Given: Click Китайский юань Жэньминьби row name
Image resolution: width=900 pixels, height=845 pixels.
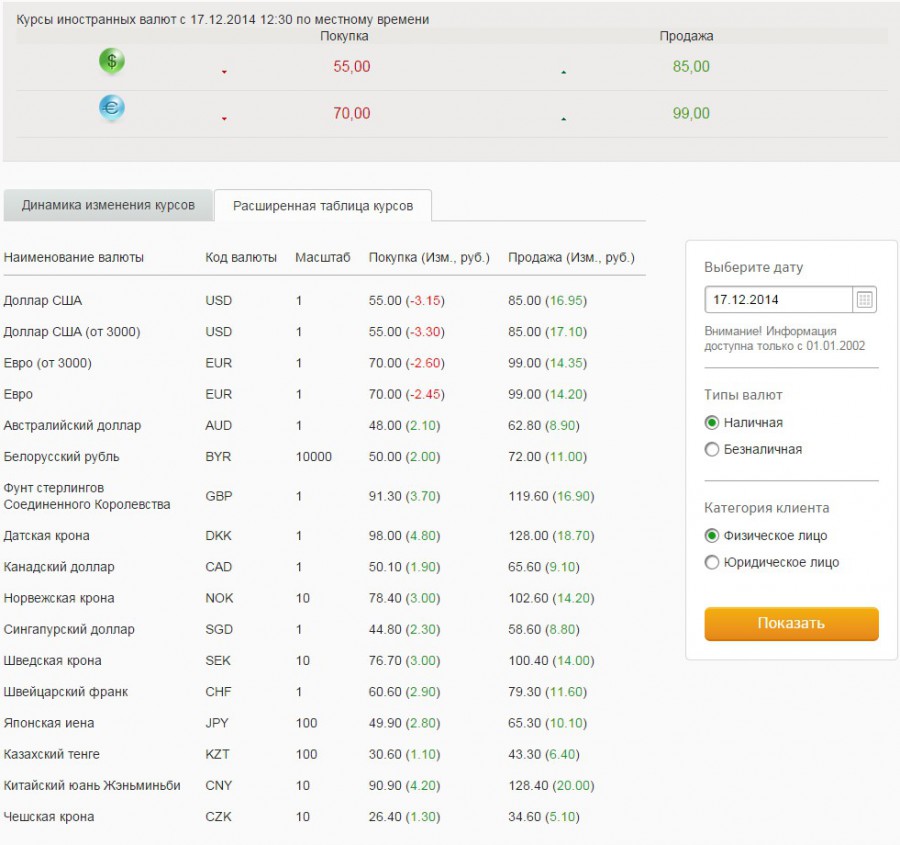Looking at the screenshot, I should pyautogui.click(x=92, y=785).
